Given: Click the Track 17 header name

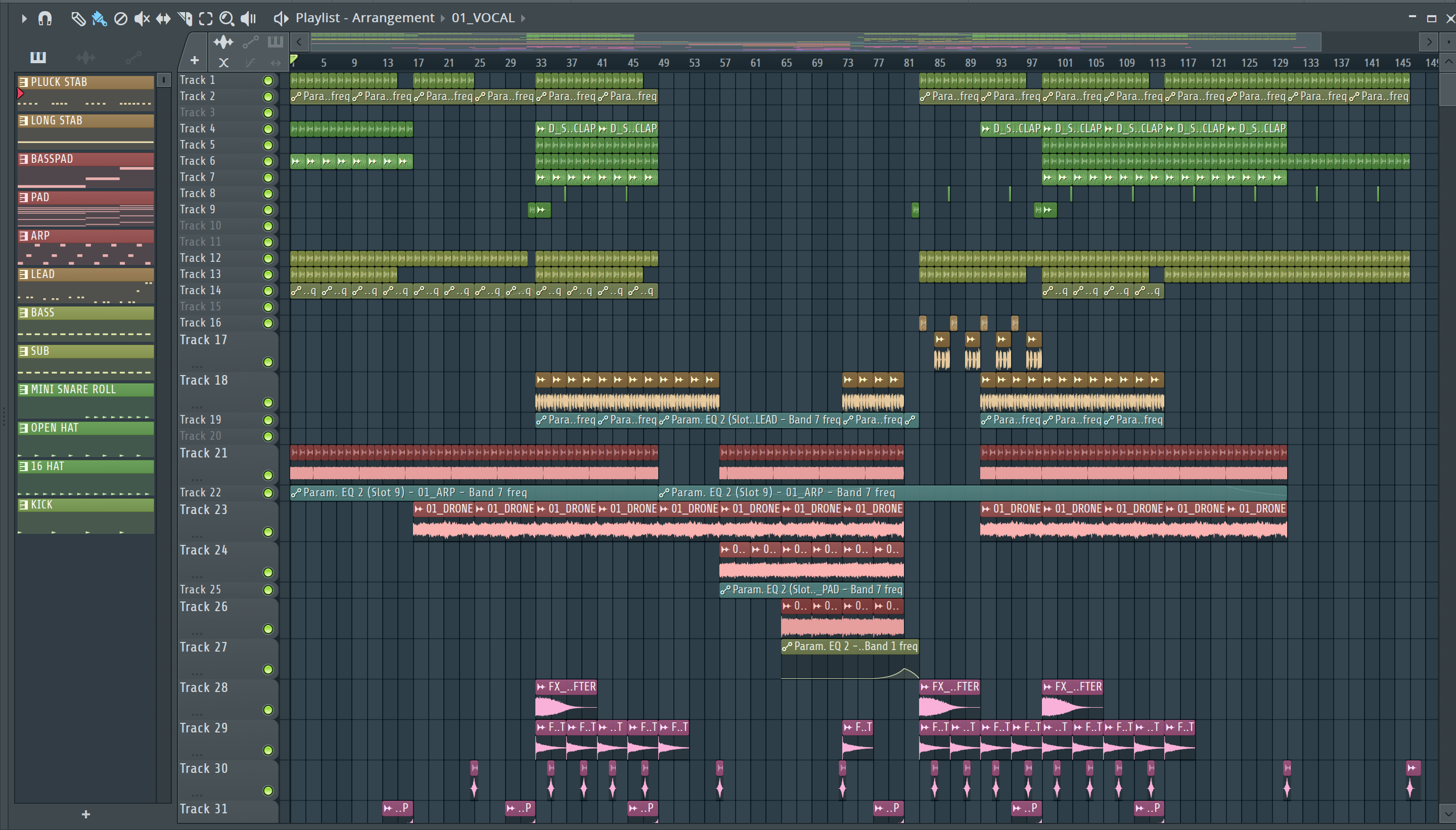Looking at the screenshot, I should (x=204, y=340).
